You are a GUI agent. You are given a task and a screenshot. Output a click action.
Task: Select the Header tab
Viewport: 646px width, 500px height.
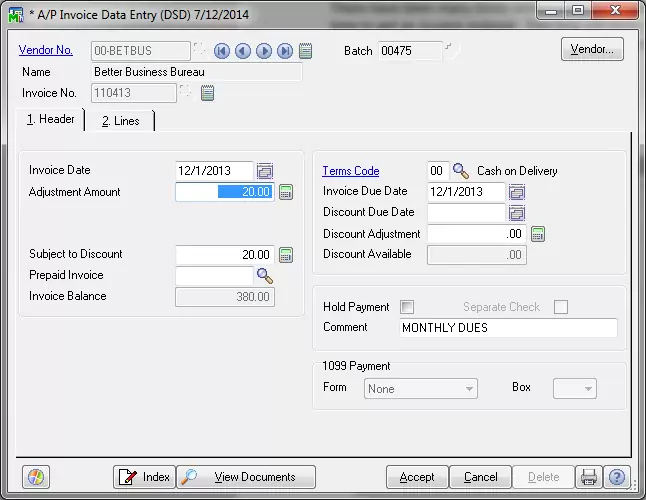click(51, 120)
